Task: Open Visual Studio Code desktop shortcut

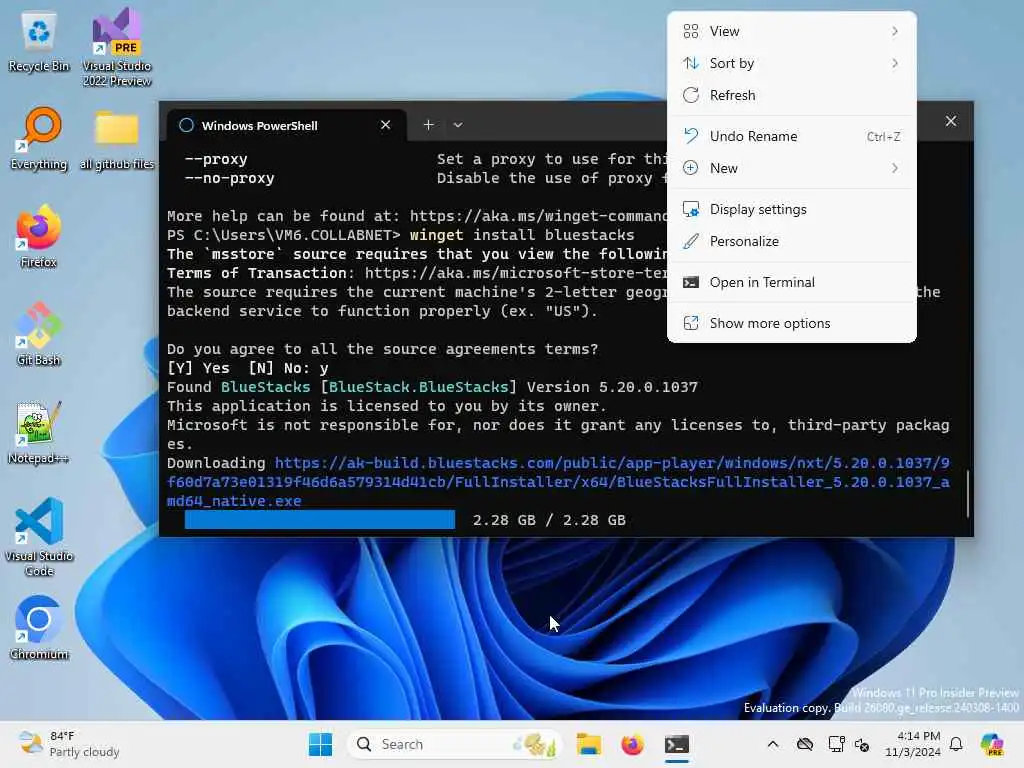Action: click(x=39, y=537)
